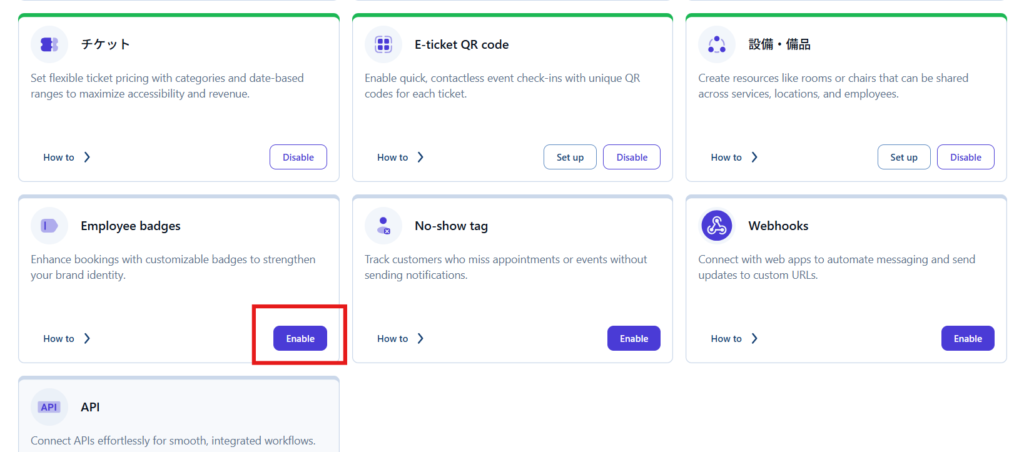Click the Employee badges icon
The height and width of the screenshot is (452, 1024).
coord(49,226)
